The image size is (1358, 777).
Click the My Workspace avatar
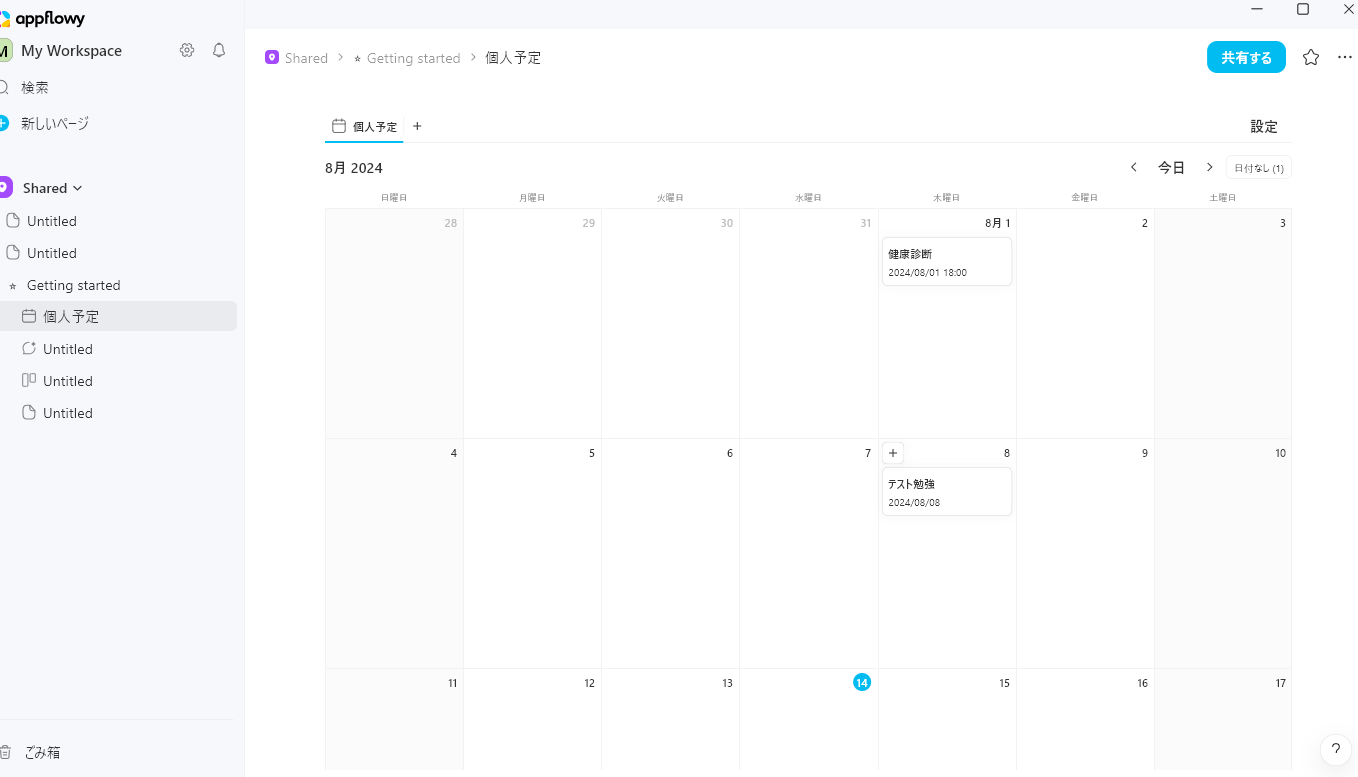tap(6, 50)
